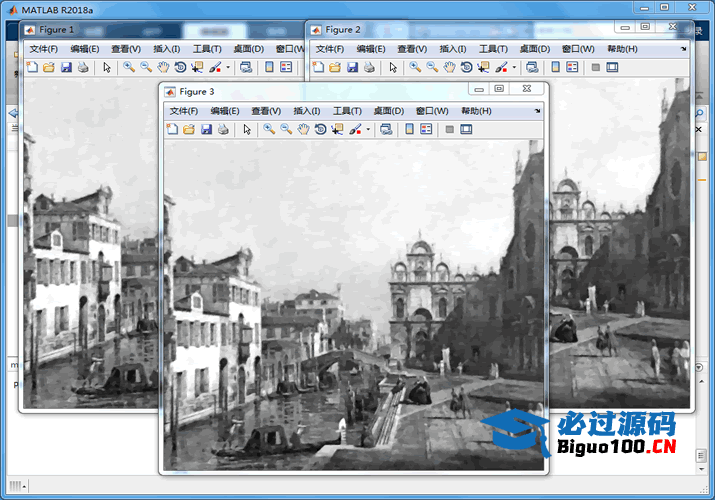Show Plot Tools and dock Figure 3
The height and width of the screenshot is (500, 715).
pos(466,129)
